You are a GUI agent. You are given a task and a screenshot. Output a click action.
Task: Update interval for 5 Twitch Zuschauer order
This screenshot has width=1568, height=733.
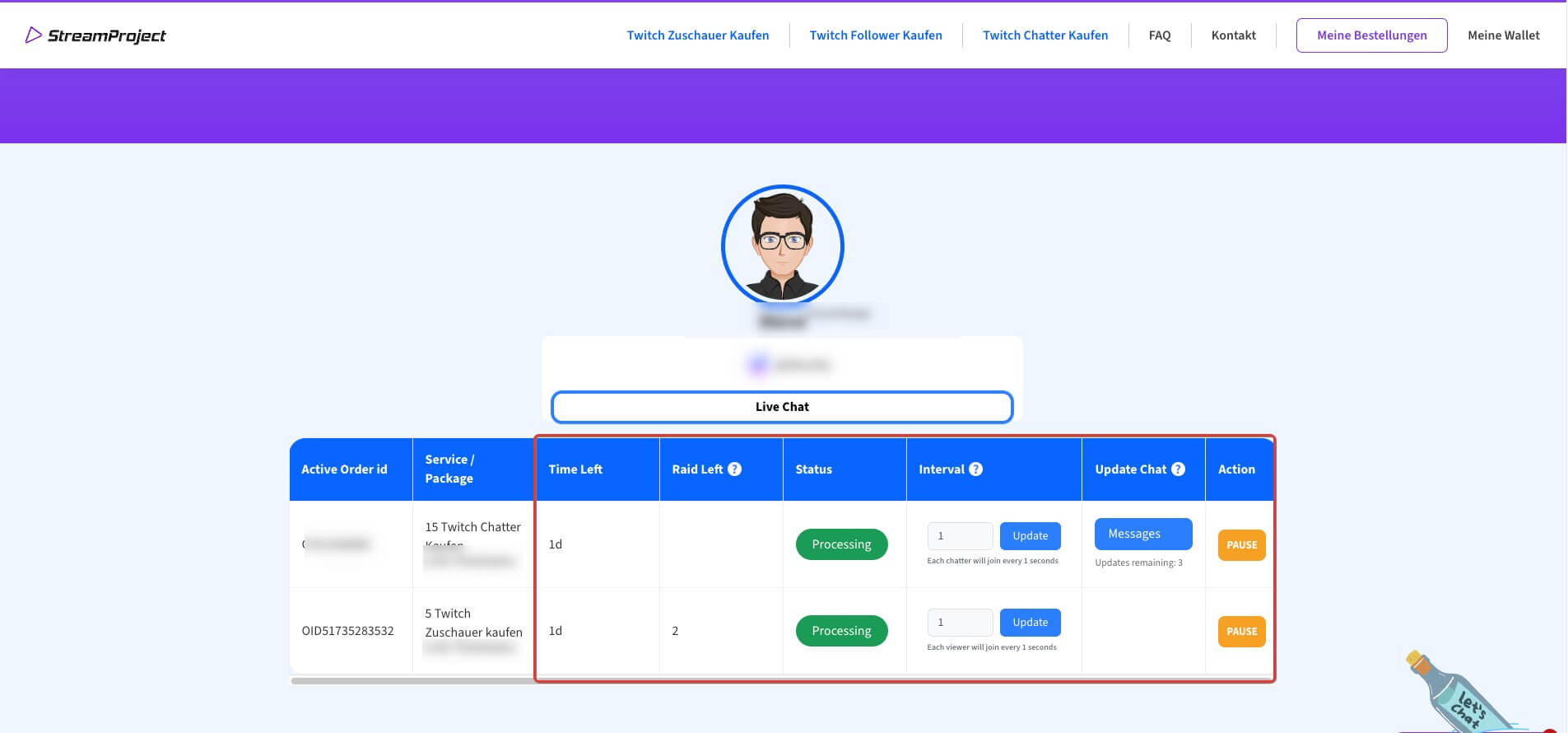[1031, 623]
